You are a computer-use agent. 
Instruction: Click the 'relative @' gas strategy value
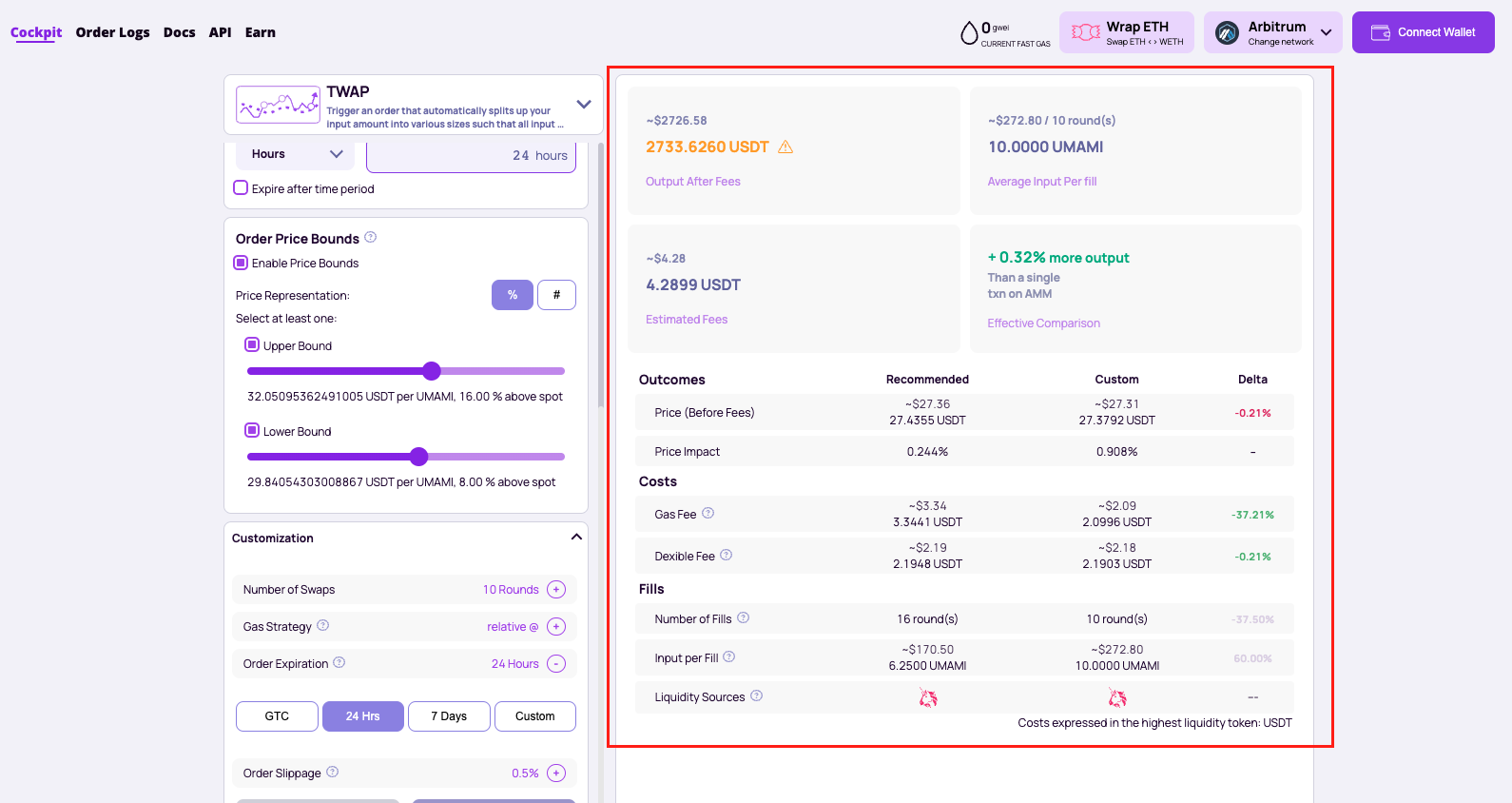(x=513, y=627)
